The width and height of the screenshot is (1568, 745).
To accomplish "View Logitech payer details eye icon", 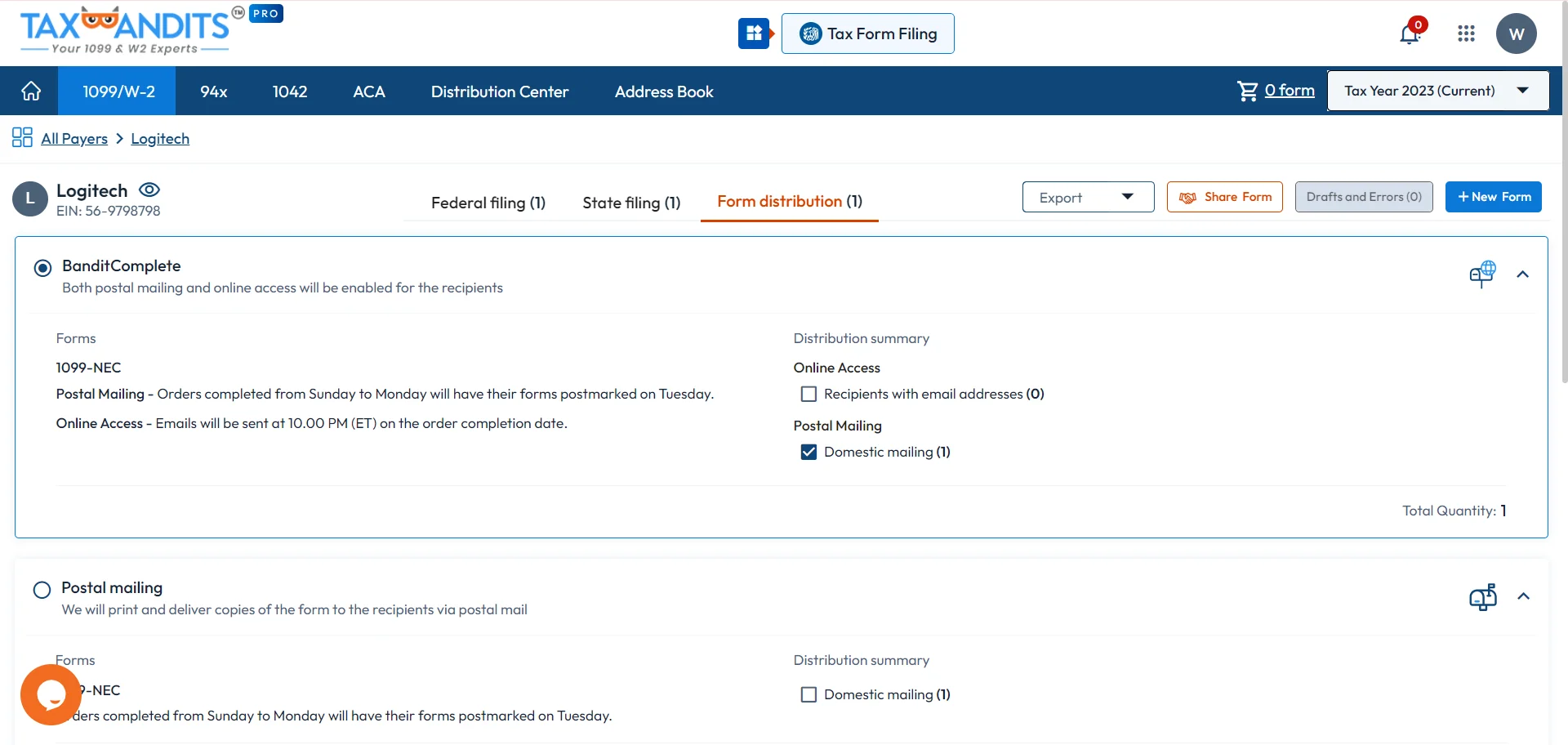I will (149, 190).
